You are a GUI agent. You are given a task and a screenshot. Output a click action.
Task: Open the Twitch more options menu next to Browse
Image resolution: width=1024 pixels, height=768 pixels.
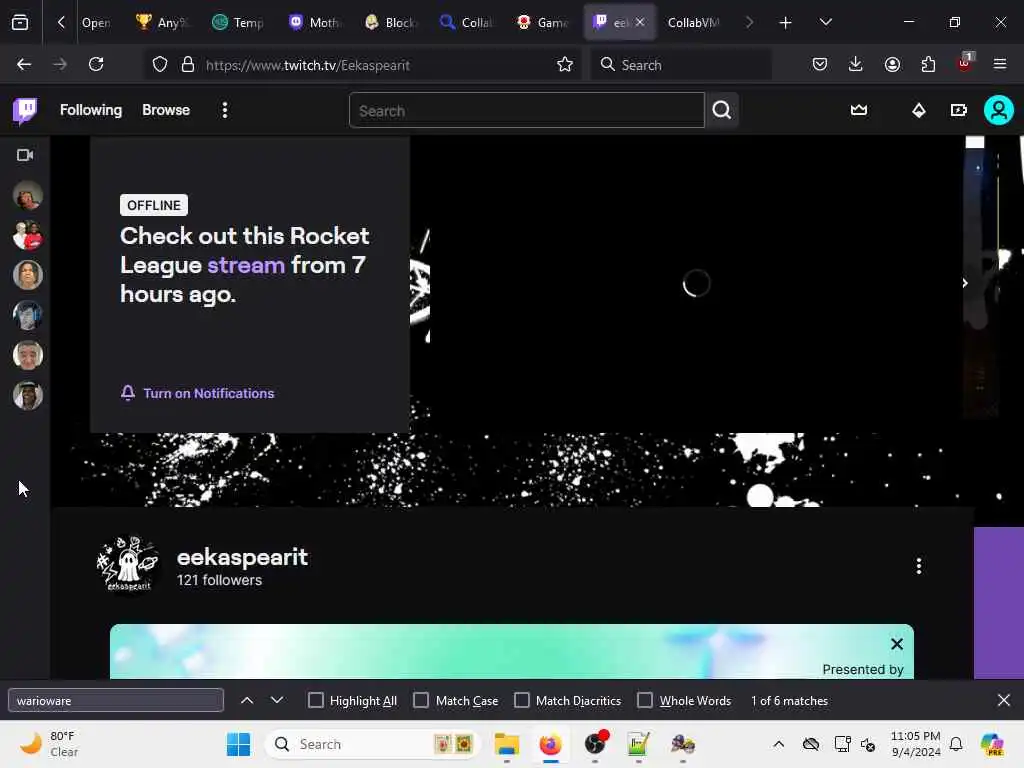tap(225, 110)
